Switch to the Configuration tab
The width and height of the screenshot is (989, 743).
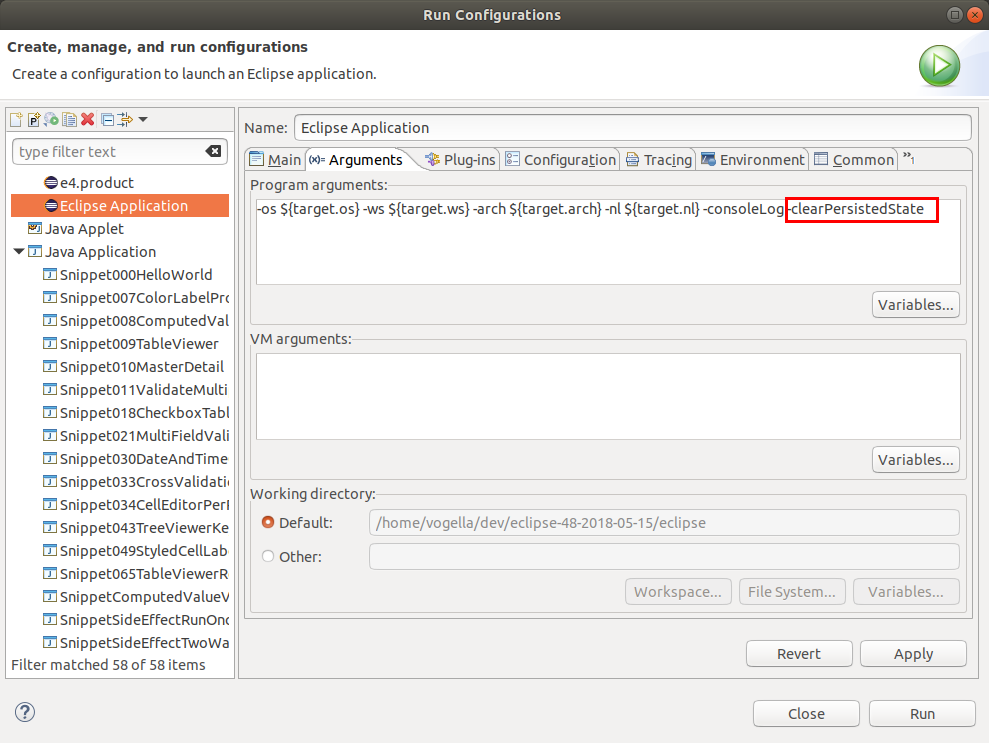tap(560, 160)
